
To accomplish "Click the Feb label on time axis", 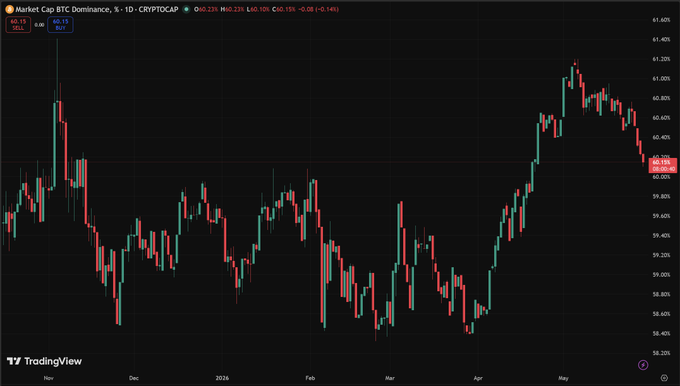I will pyautogui.click(x=310, y=378).
